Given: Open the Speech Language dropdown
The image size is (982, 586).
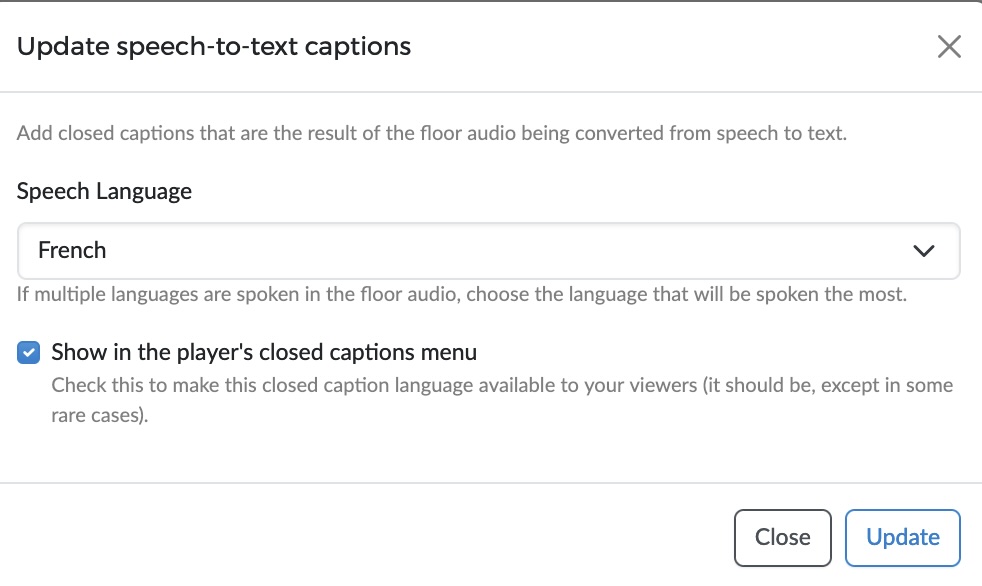Looking at the screenshot, I should (488, 250).
